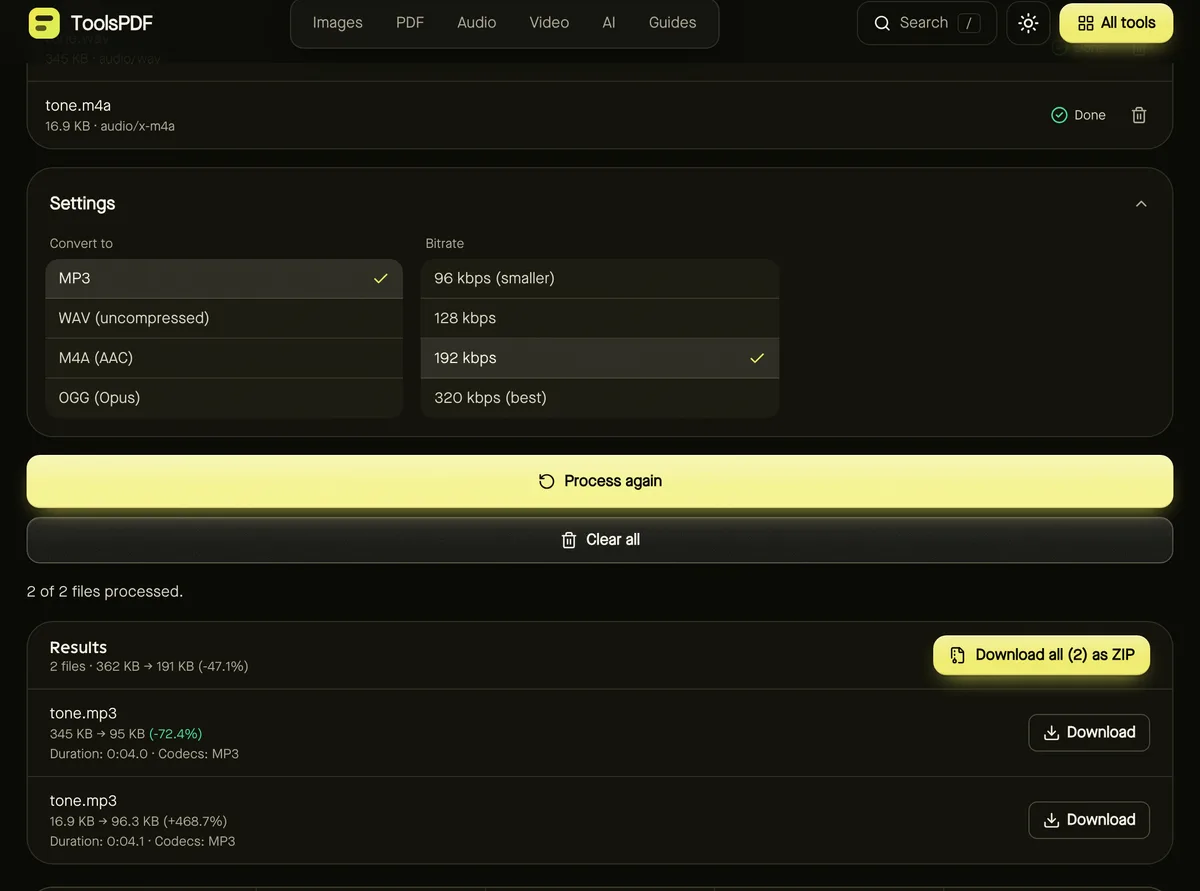Open the Images menu
1200x891 pixels.
coord(338,22)
